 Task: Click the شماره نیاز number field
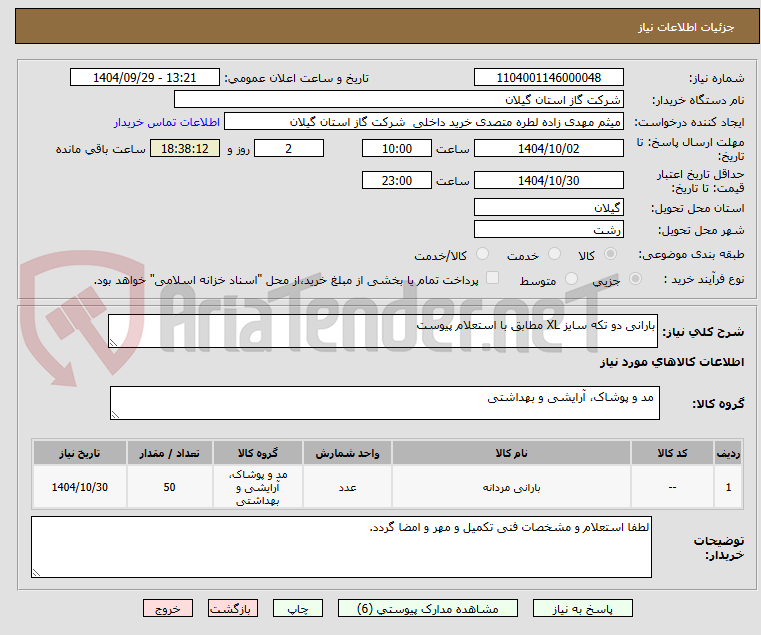548,78
